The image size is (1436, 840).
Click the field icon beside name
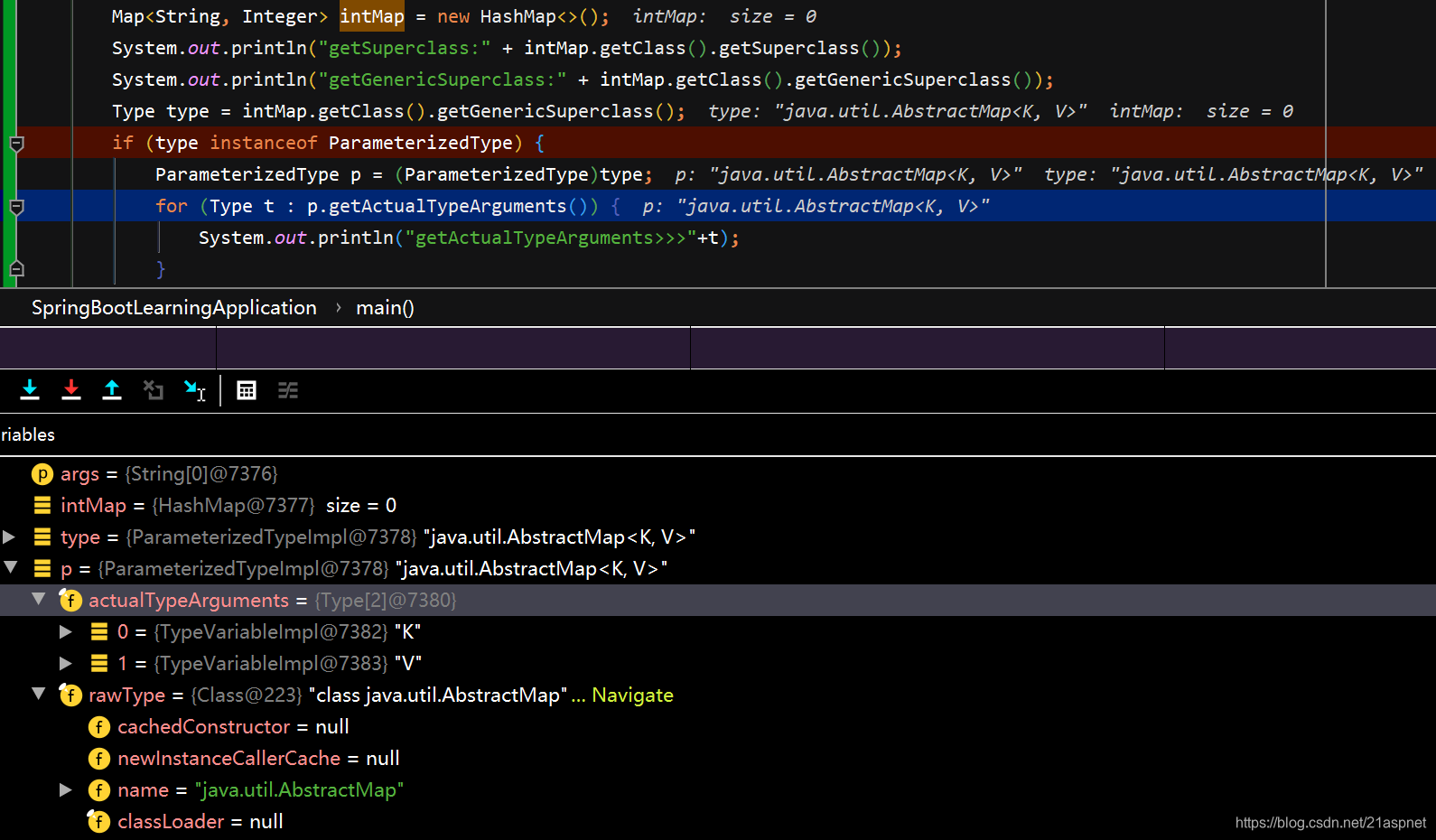point(99,790)
